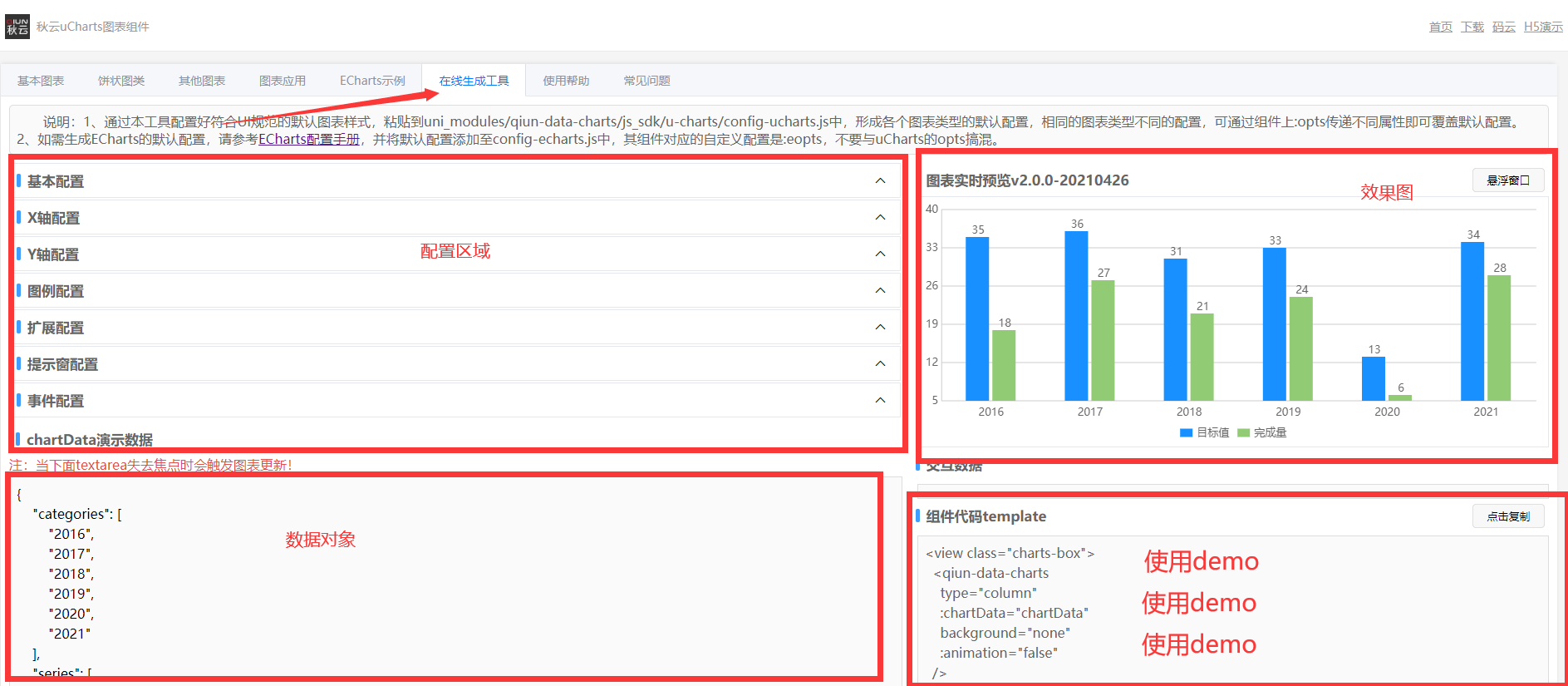
Task: Click the 图表实时预览v2.0.0-20210426 heading
Action: [x=1027, y=180]
